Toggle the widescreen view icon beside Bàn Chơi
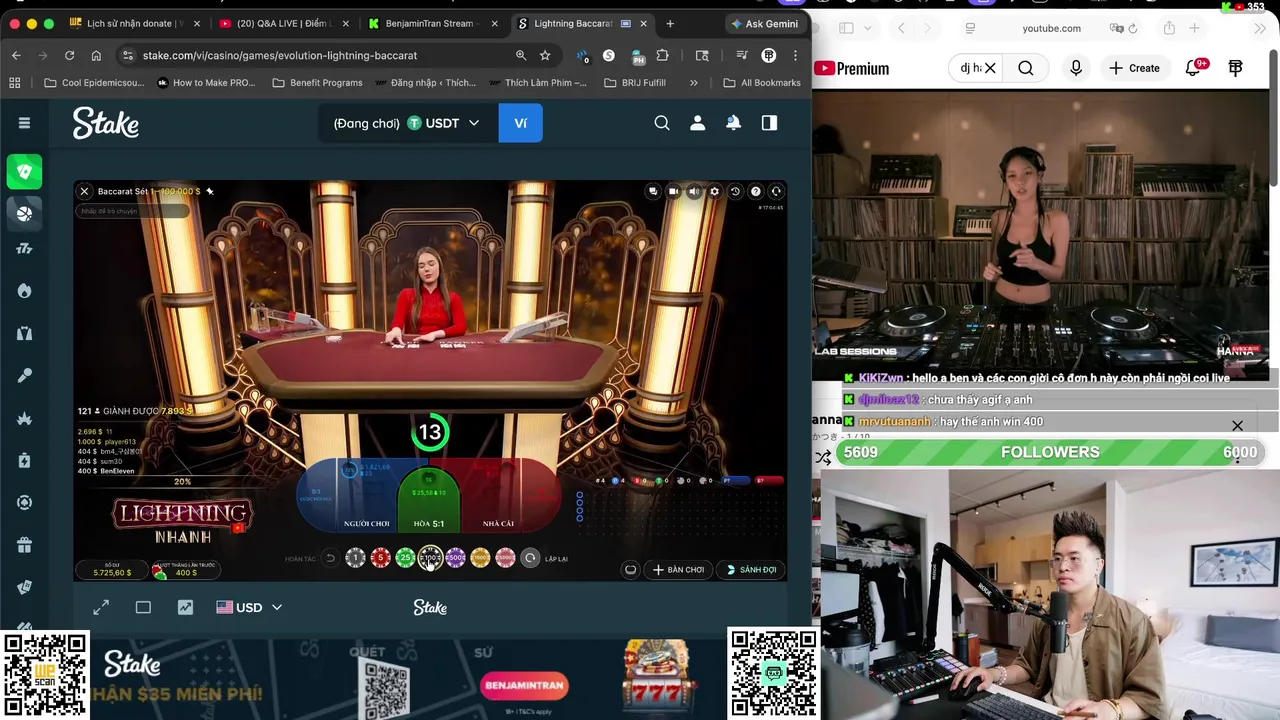The height and width of the screenshot is (720, 1280). pyautogui.click(x=631, y=569)
